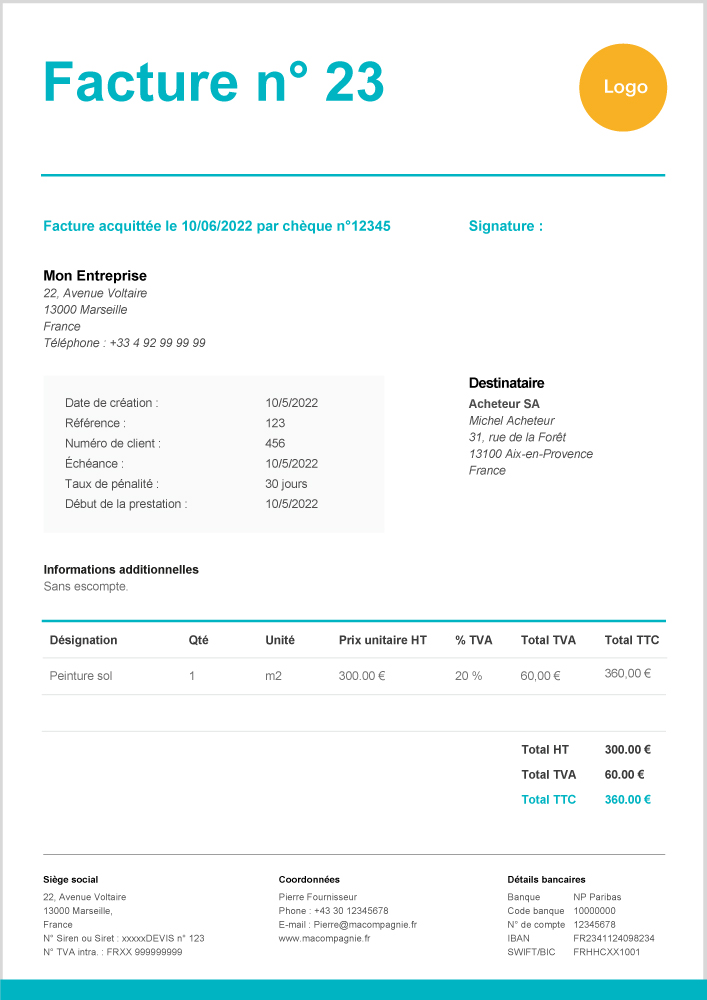Click the orange Logo circle
Viewport: 707px width, 1000px height.
pyautogui.click(x=623, y=88)
